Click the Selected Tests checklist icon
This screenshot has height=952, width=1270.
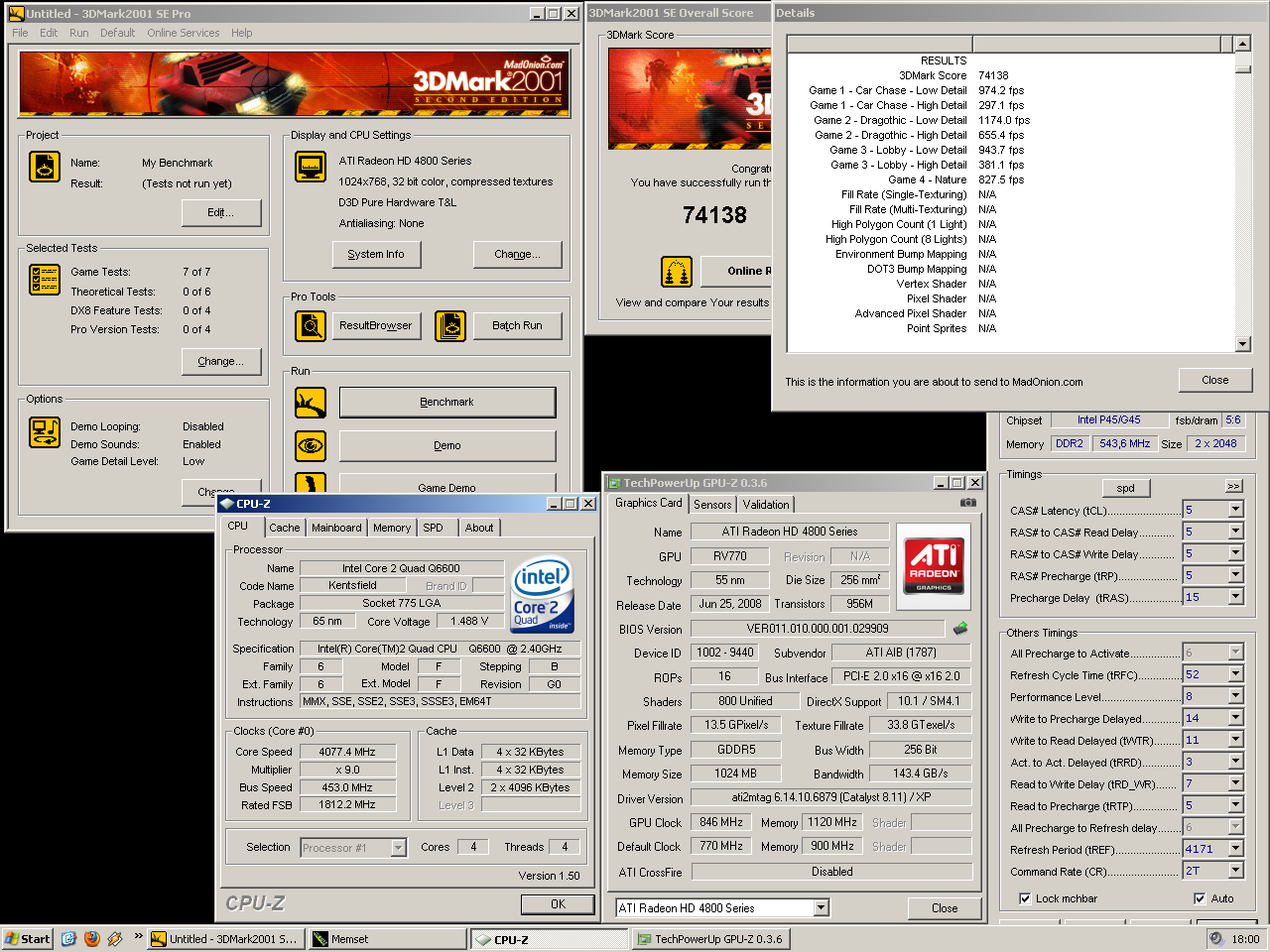[45, 280]
